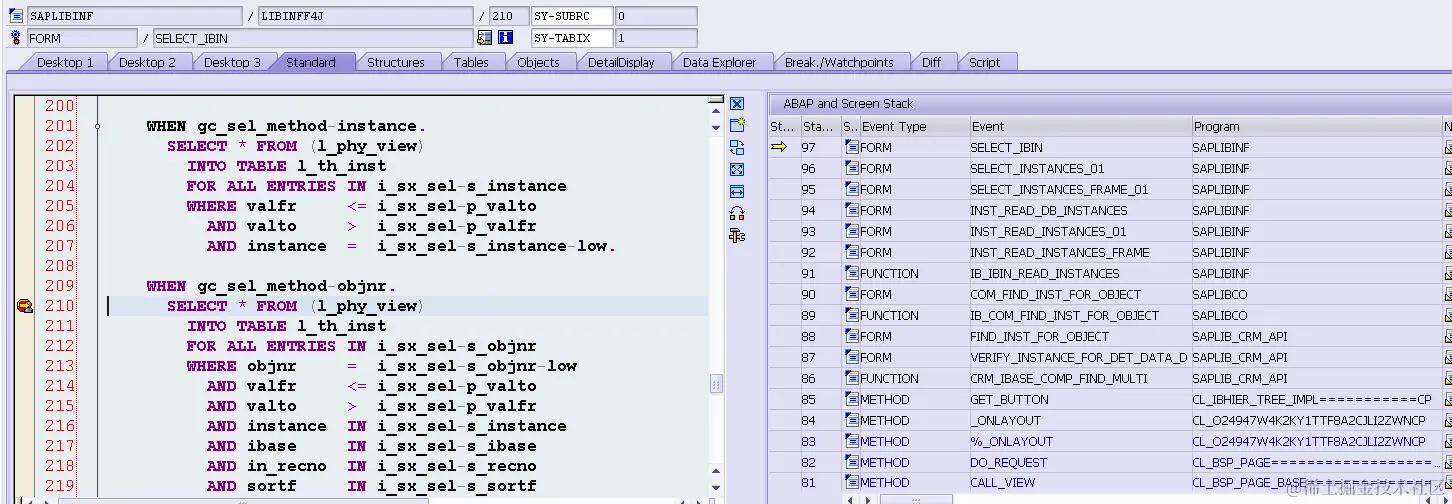Click source icon in stack row 86

coord(852,378)
